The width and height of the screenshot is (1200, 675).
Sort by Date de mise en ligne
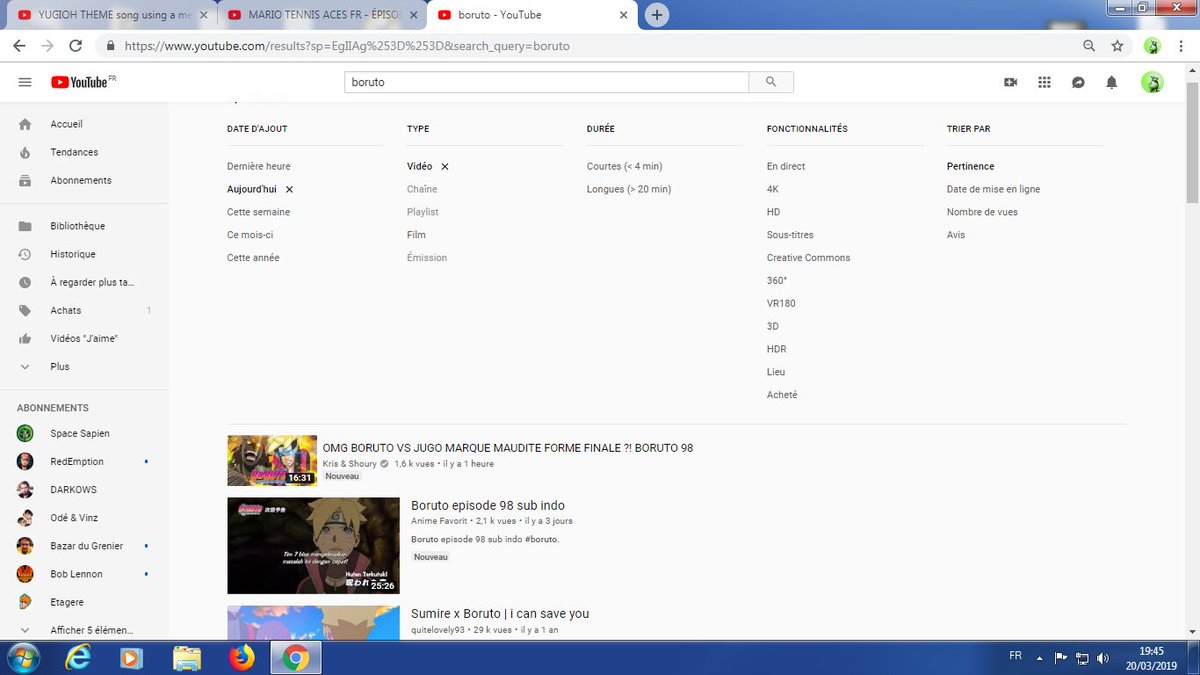pyautogui.click(x=993, y=189)
